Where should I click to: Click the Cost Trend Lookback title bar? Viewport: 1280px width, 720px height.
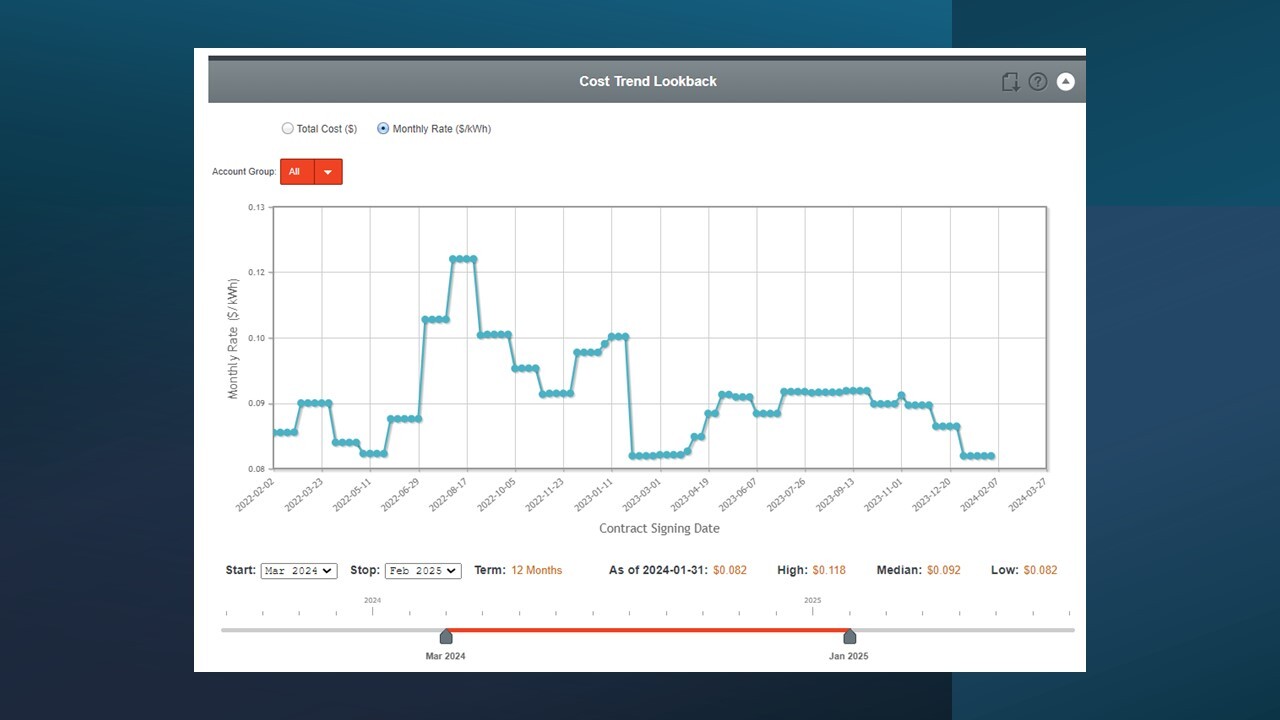point(648,82)
